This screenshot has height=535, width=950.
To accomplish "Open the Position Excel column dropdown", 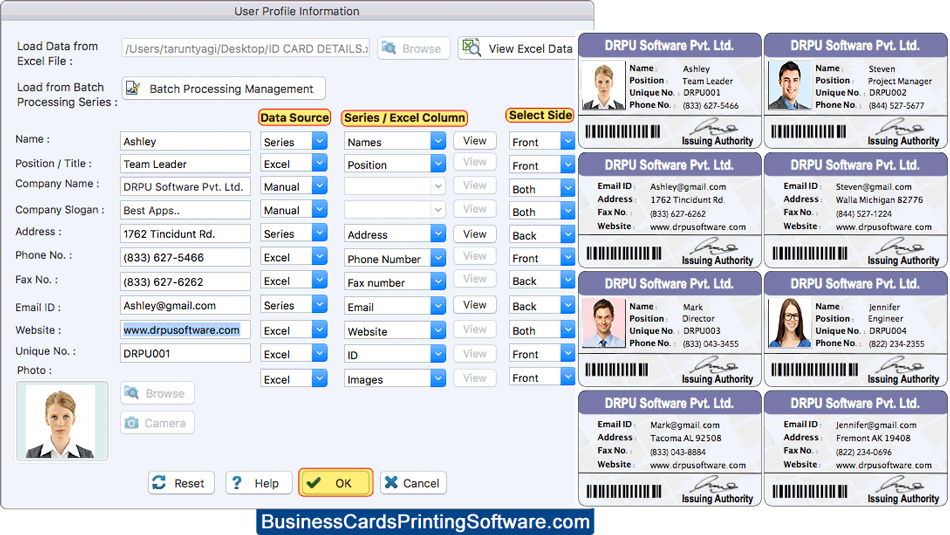I will click(395, 164).
